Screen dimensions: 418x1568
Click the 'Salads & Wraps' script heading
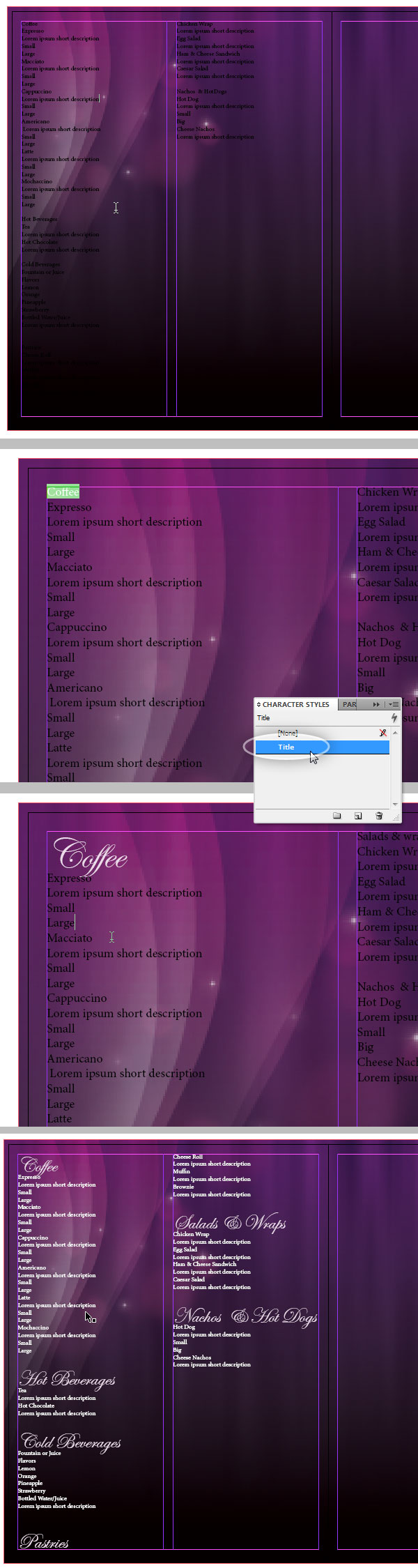(x=231, y=1224)
